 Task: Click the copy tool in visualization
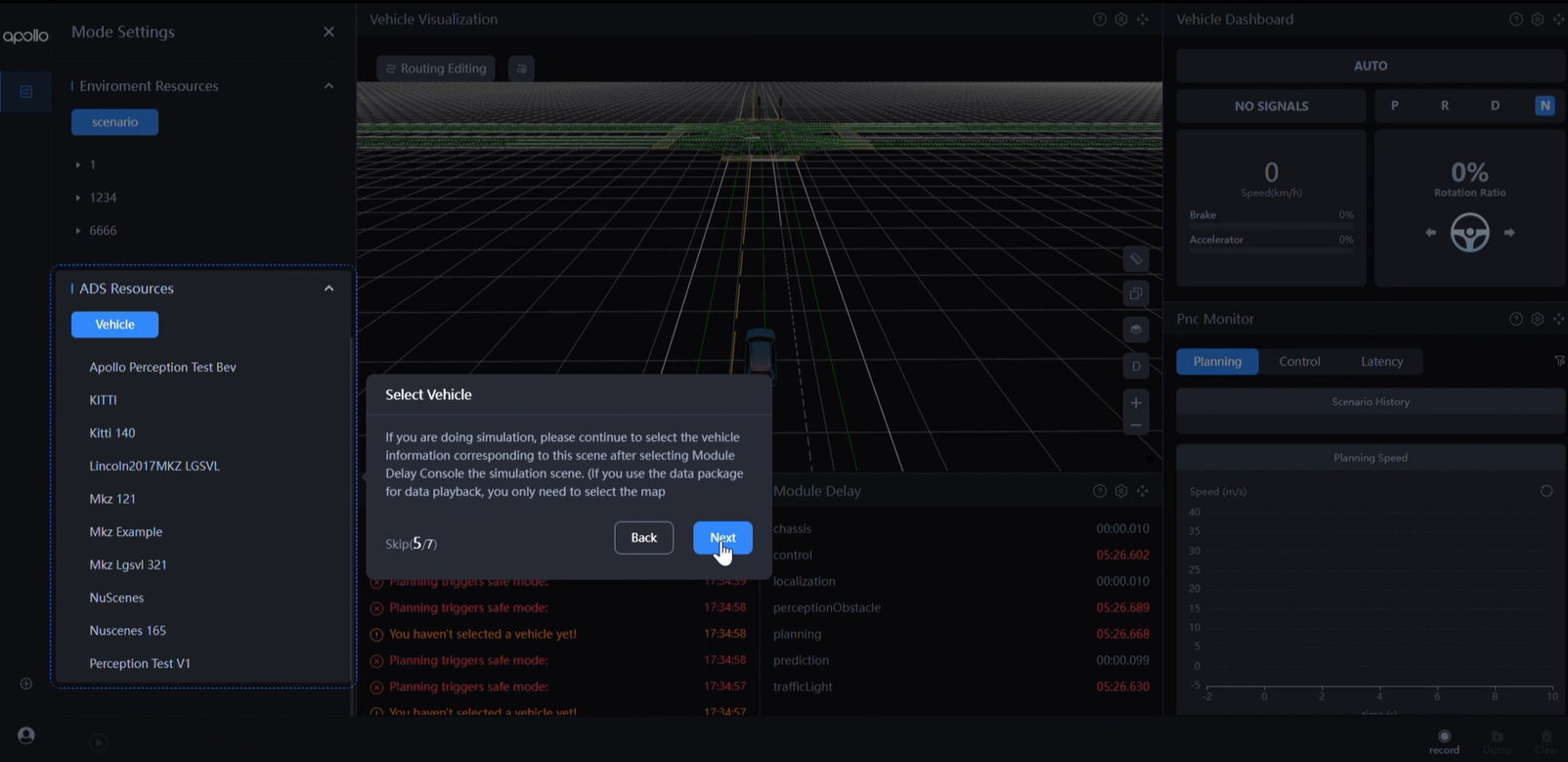(x=1136, y=294)
